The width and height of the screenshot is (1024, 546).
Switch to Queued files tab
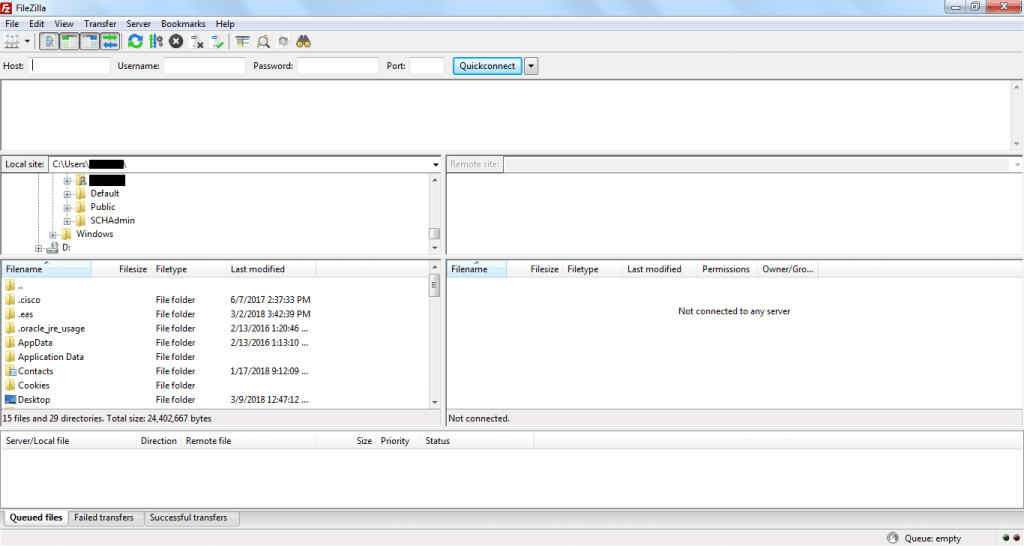(36, 518)
